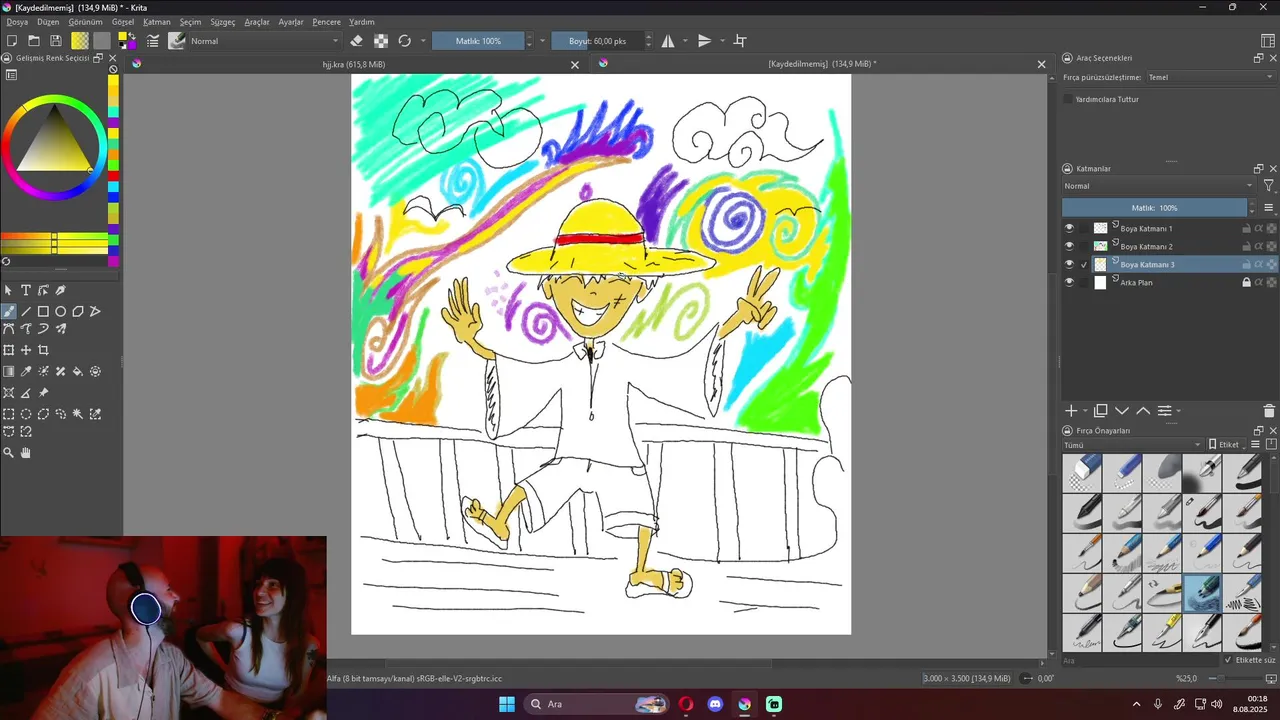Move the layer down

coord(1122,411)
